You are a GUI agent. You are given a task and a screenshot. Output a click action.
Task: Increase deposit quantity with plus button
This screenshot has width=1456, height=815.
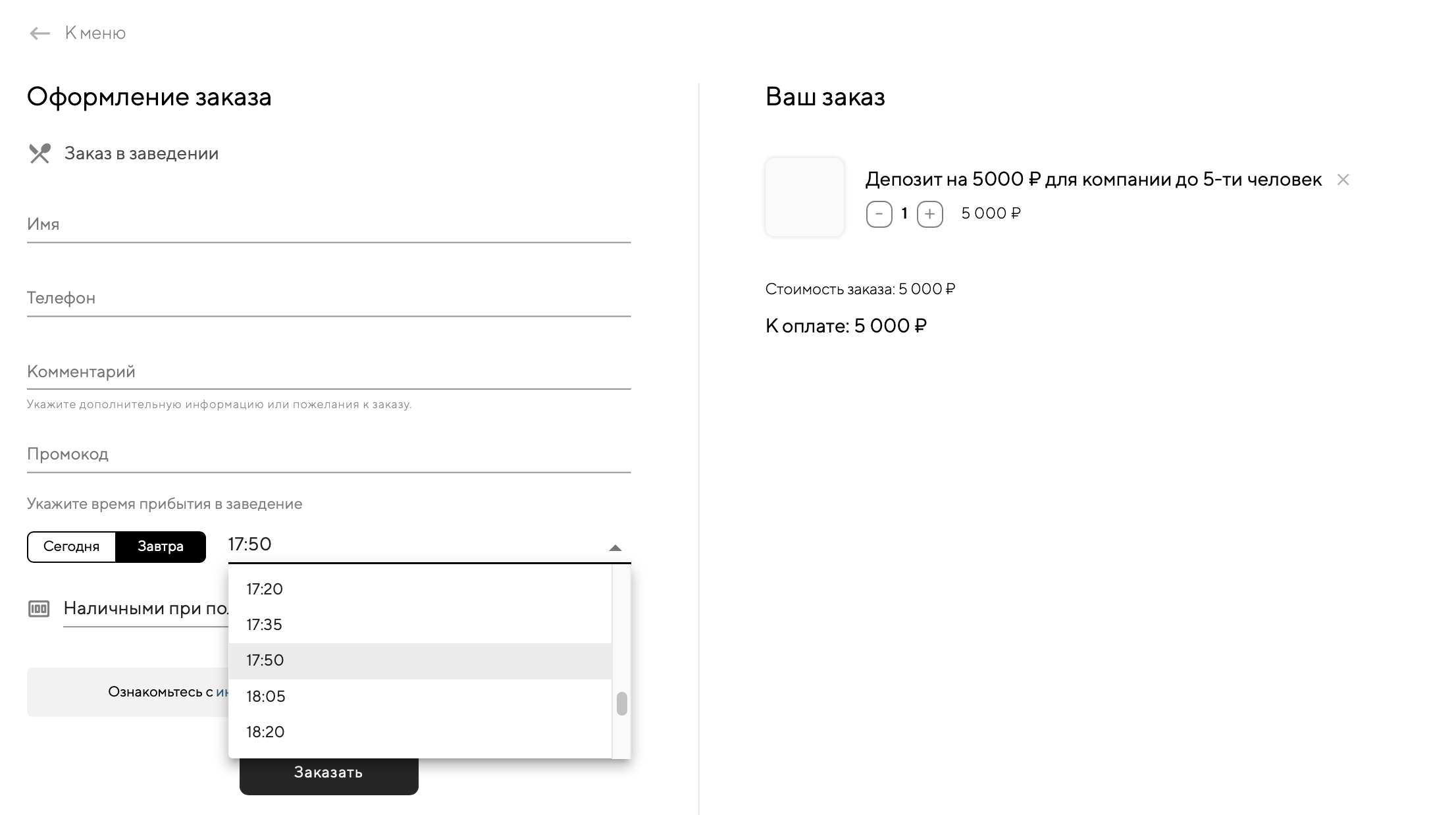click(x=929, y=214)
